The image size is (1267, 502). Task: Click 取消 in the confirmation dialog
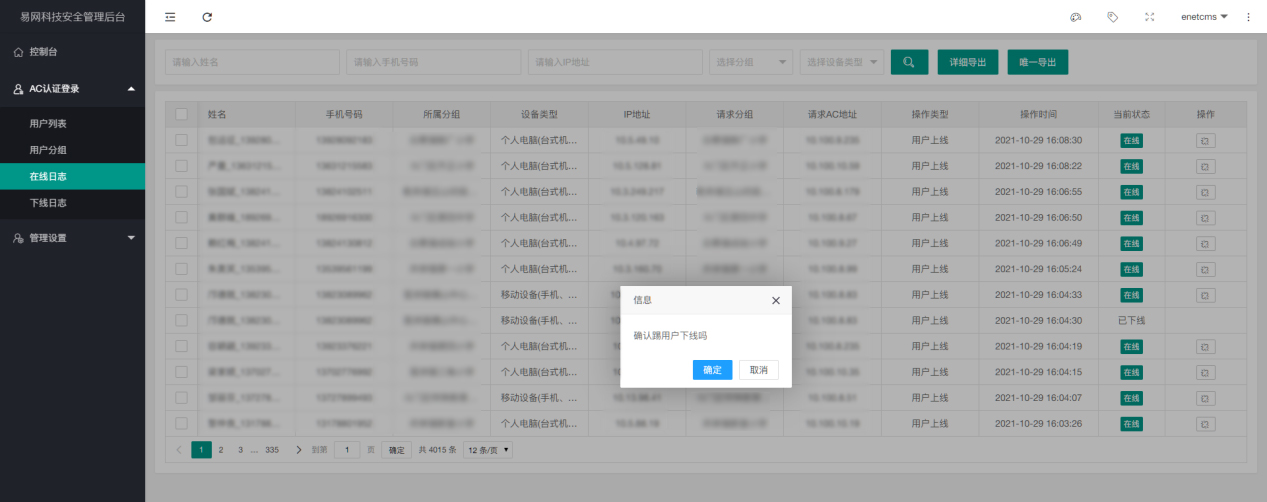[x=758, y=370]
